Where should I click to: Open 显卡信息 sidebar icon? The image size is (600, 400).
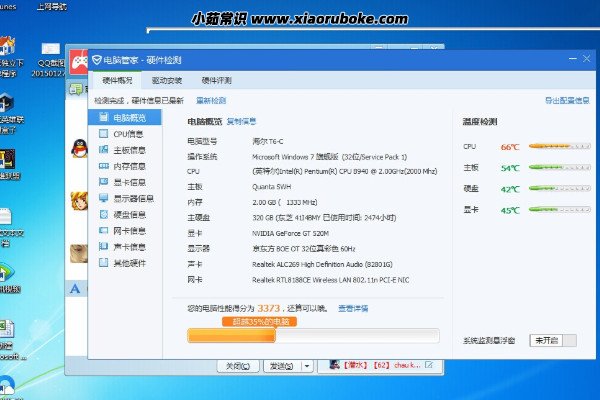pos(103,182)
